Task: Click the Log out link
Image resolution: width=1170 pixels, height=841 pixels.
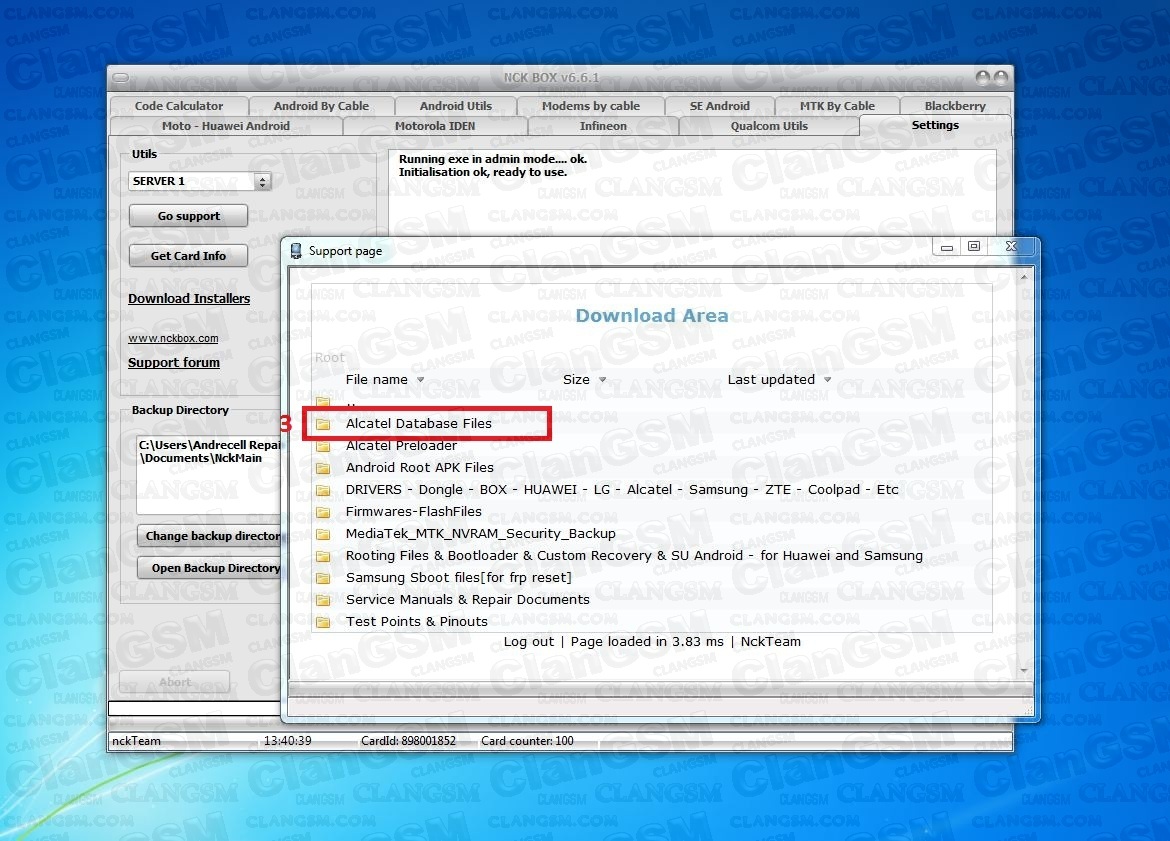Action: (529, 642)
